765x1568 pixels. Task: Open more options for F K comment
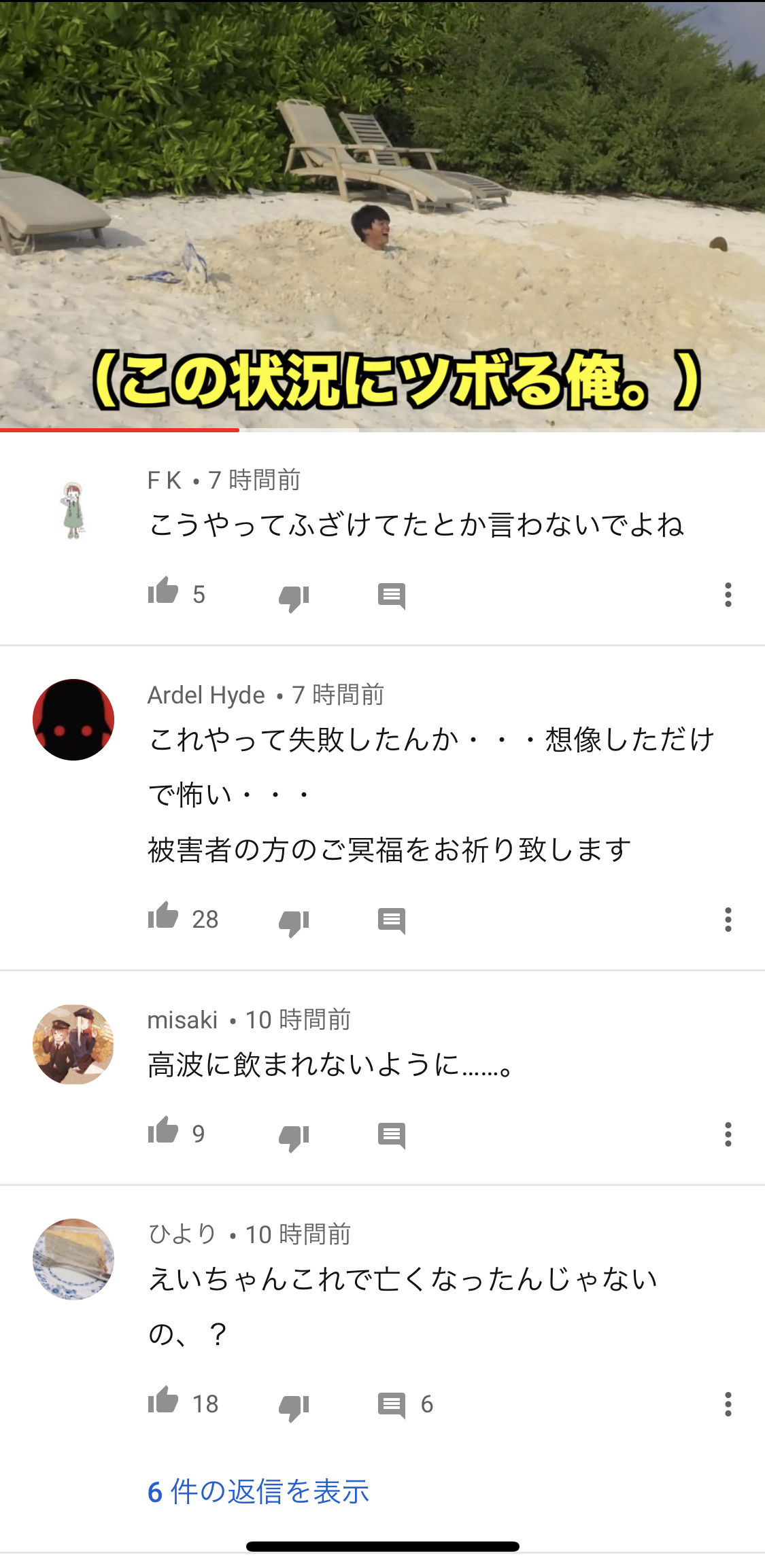pyautogui.click(x=728, y=595)
